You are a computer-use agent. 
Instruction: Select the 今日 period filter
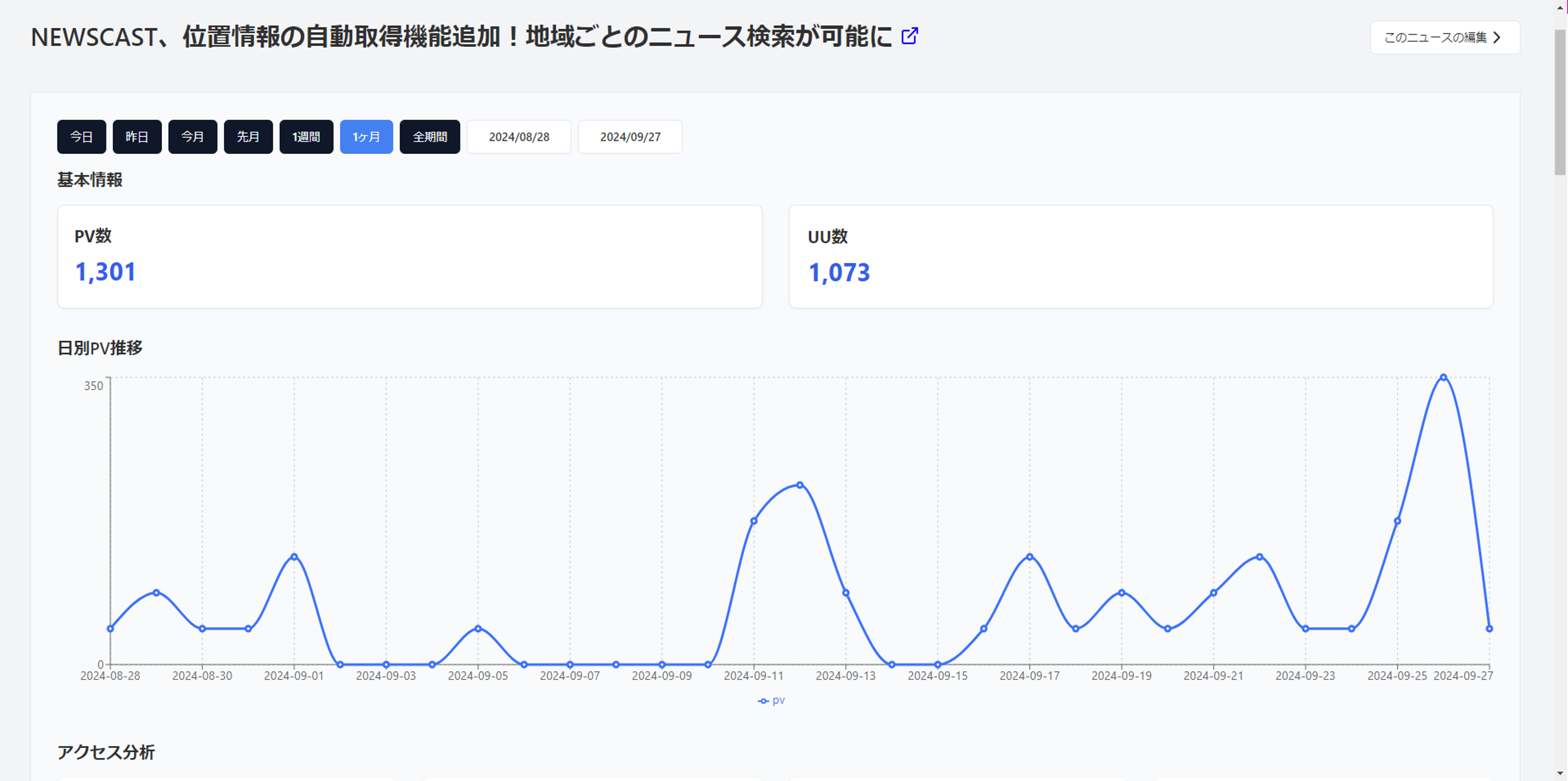pyautogui.click(x=81, y=136)
